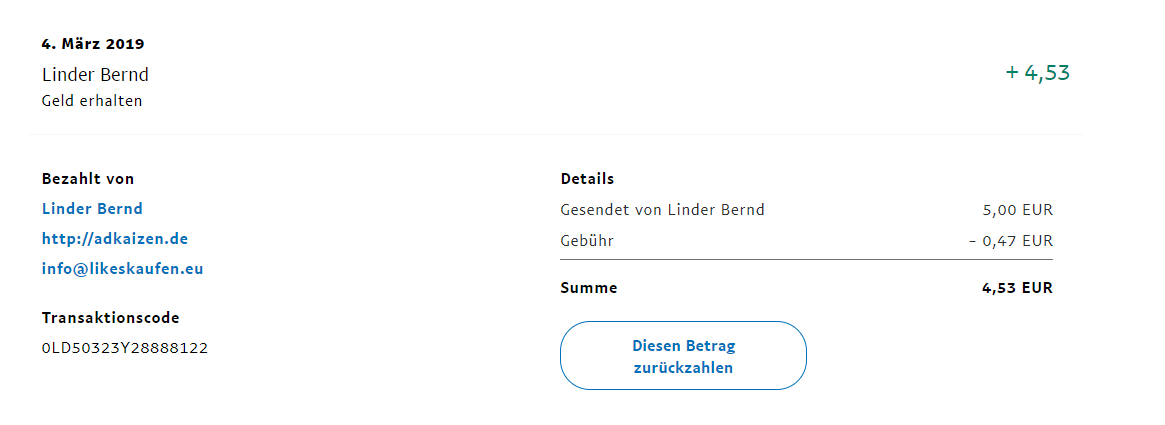Click the Linder Bernd name in the transaction header
The height and width of the screenshot is (425, 1165).
[95, 75]
